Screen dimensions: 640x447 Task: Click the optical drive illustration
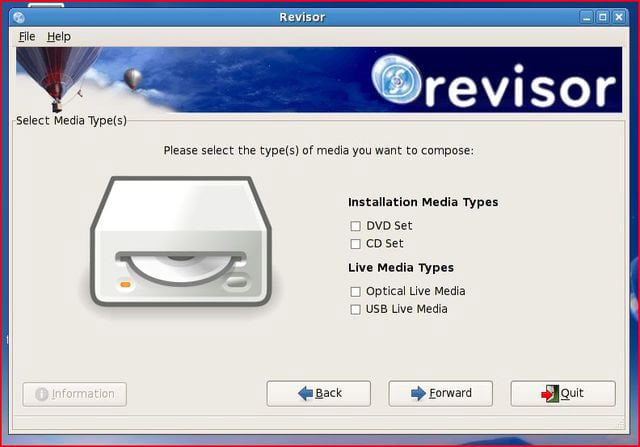[x=181, y=241]
